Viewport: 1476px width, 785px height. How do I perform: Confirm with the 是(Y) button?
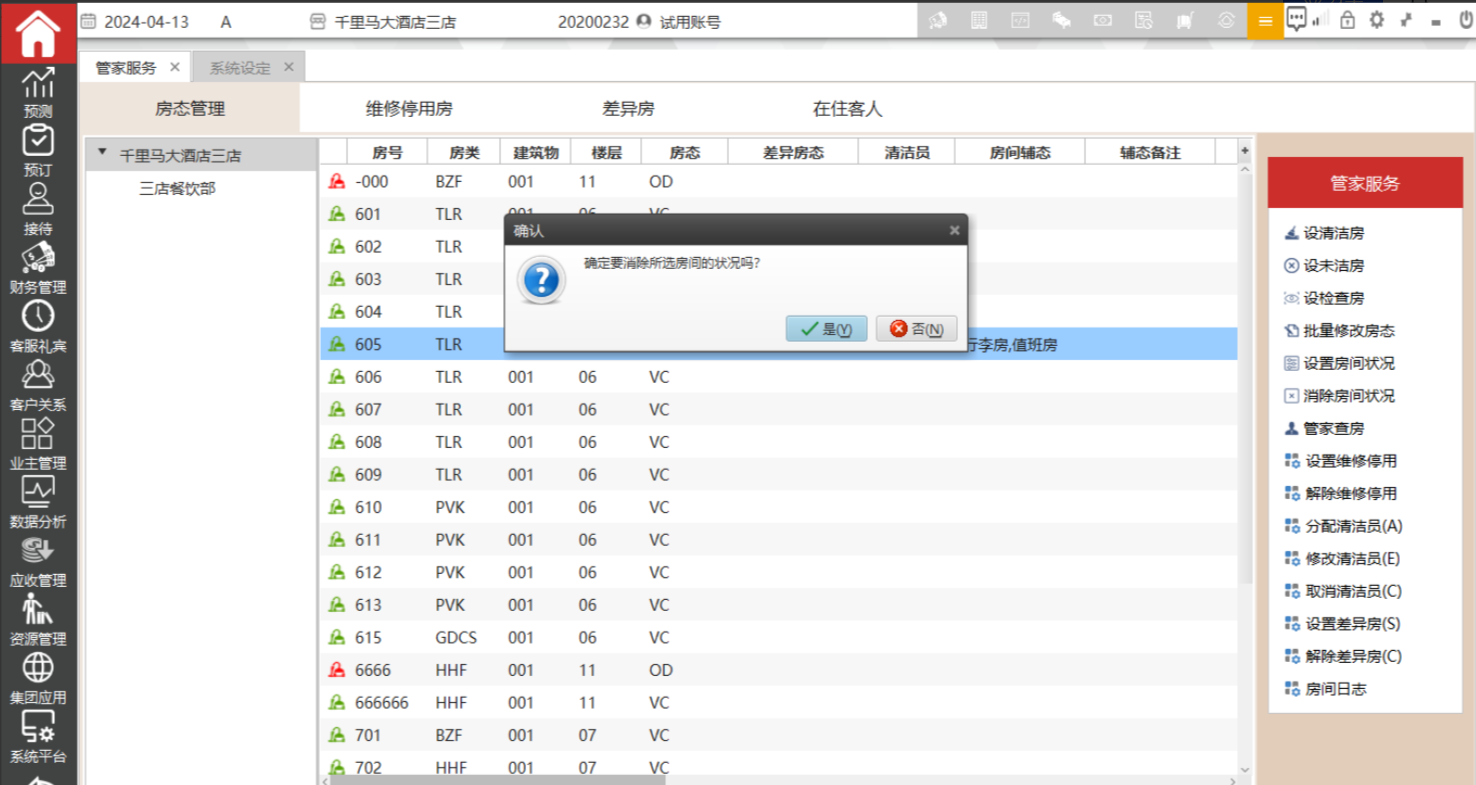826,329
